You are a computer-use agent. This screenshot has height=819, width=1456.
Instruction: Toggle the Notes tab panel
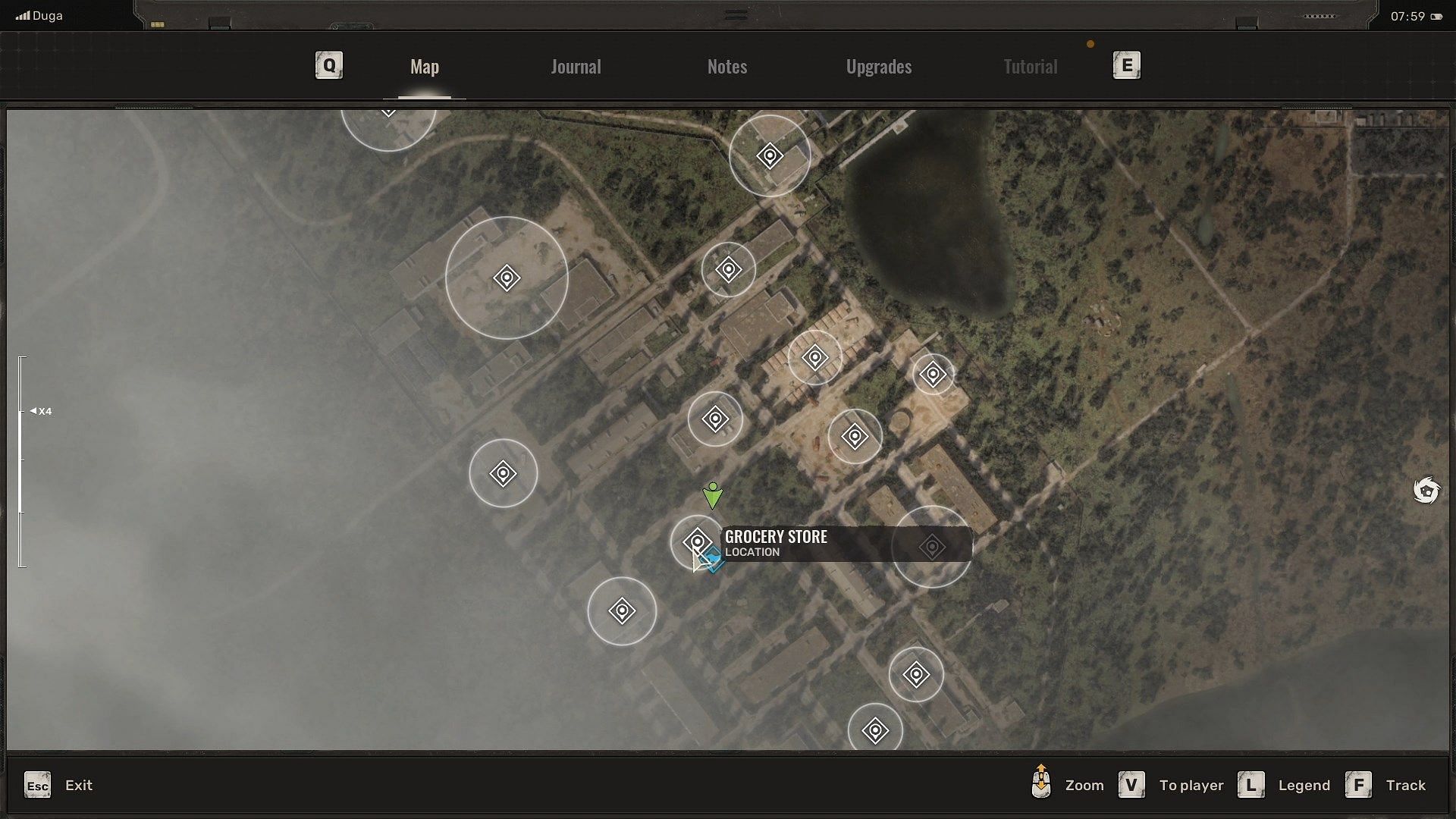[727, 65]
